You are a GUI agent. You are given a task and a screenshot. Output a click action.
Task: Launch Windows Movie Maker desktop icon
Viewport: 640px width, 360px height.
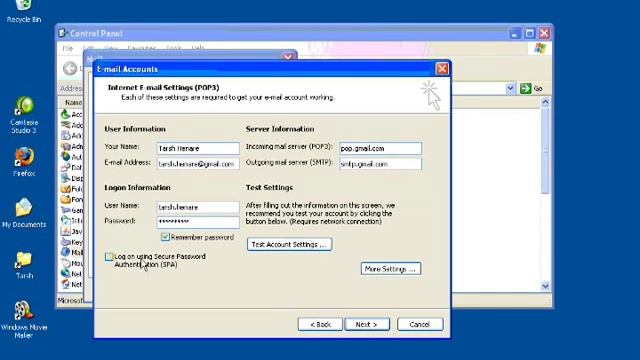24,320
